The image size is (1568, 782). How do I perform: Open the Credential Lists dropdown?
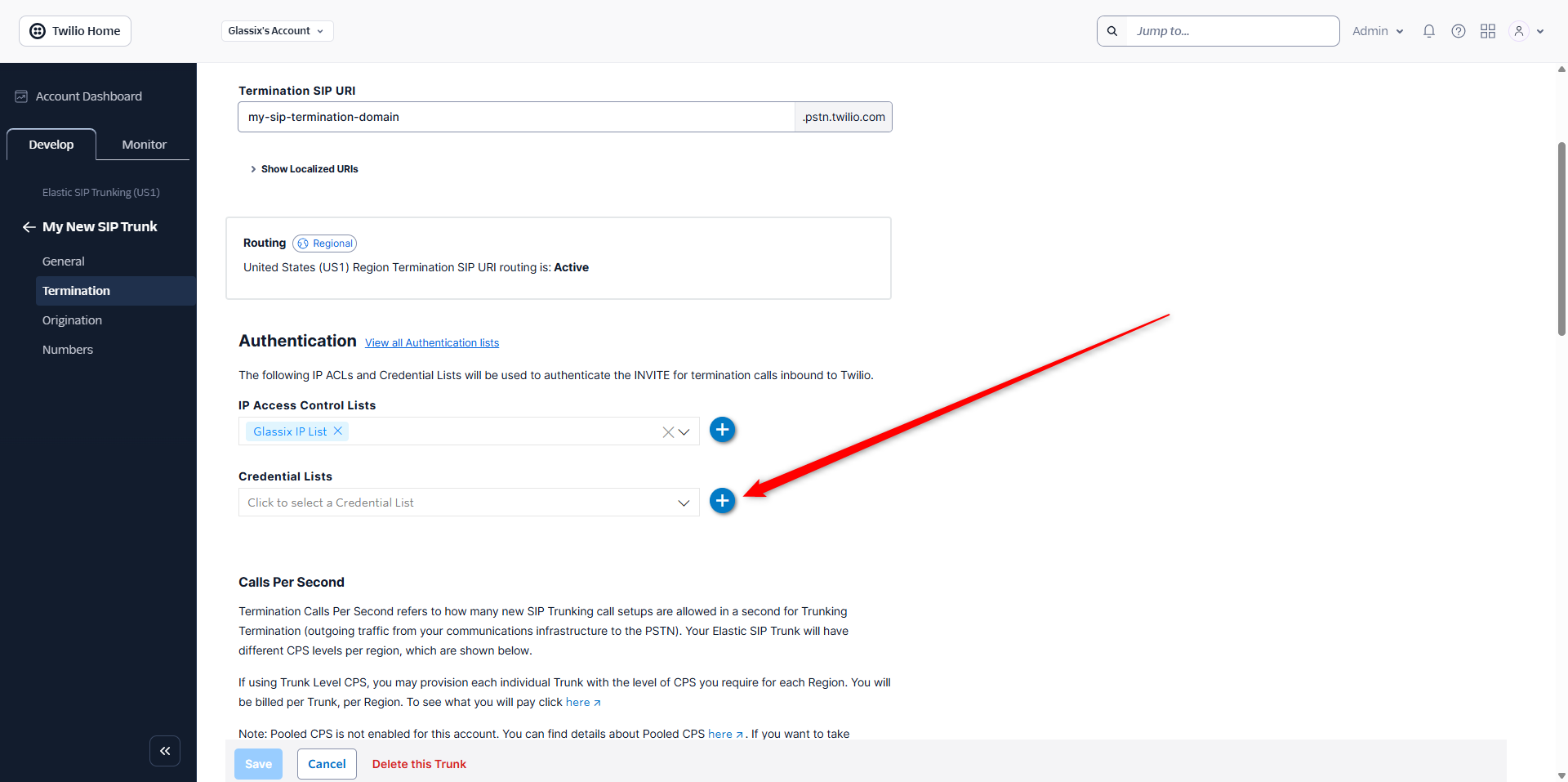pos(469,503)
